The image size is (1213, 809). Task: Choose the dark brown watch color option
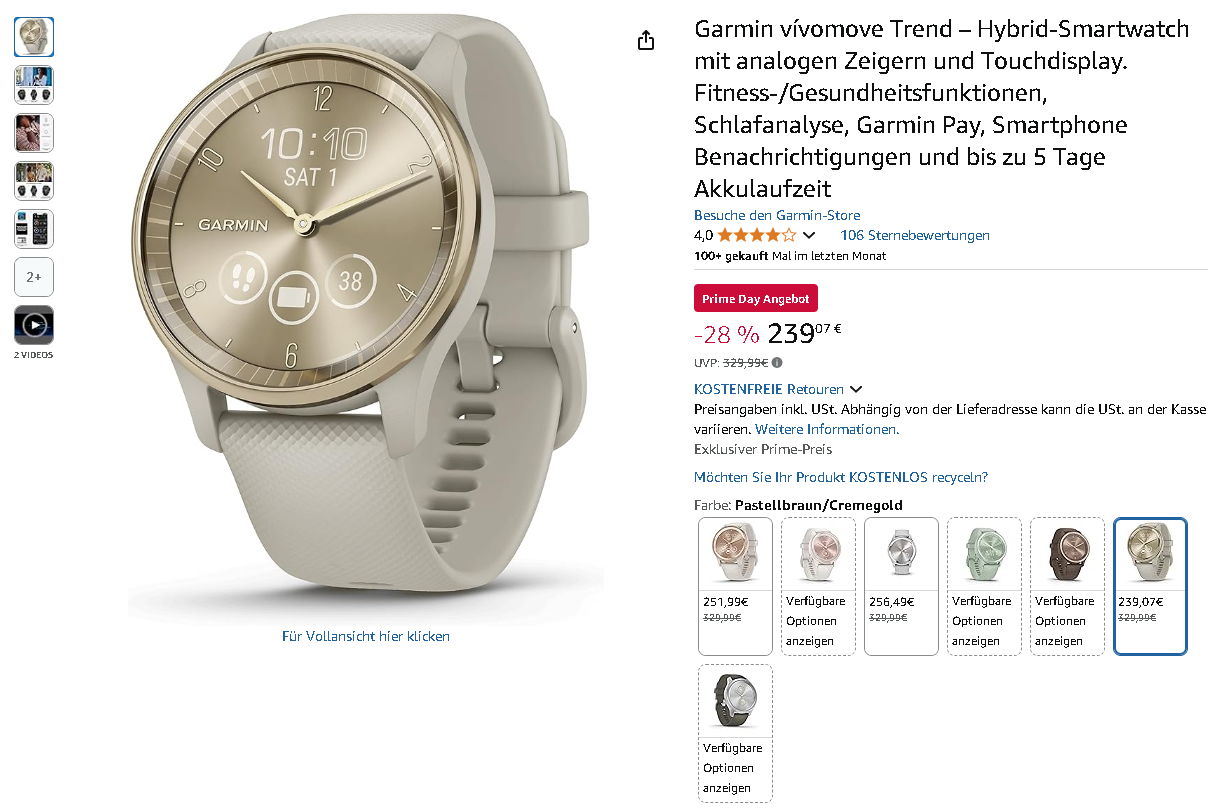(1067, 586)
